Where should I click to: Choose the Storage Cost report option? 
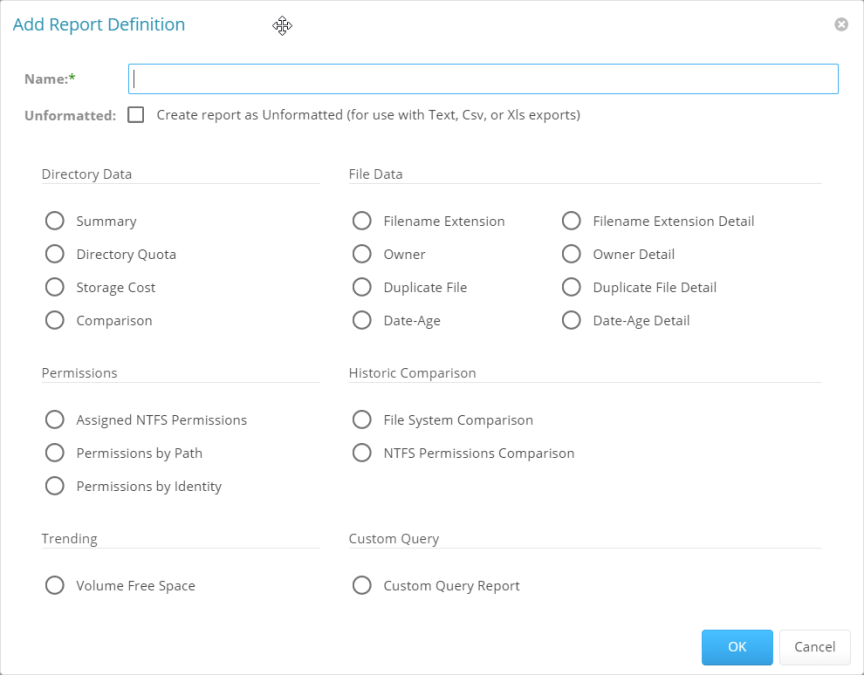[x=55, y=287]
